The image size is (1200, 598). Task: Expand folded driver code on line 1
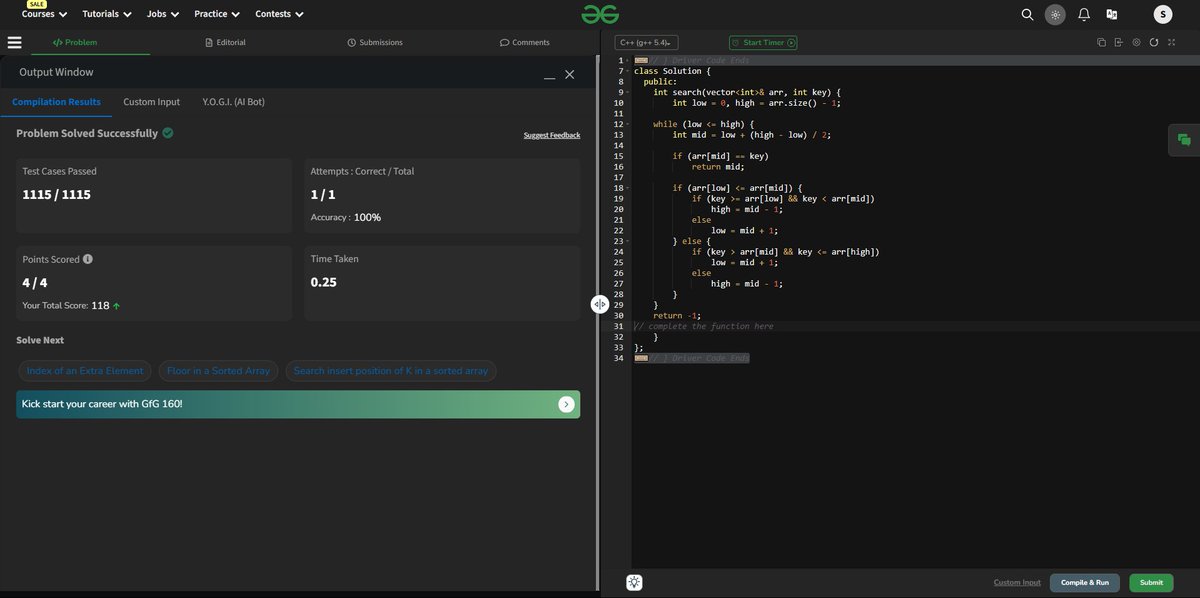click(640, 60)
